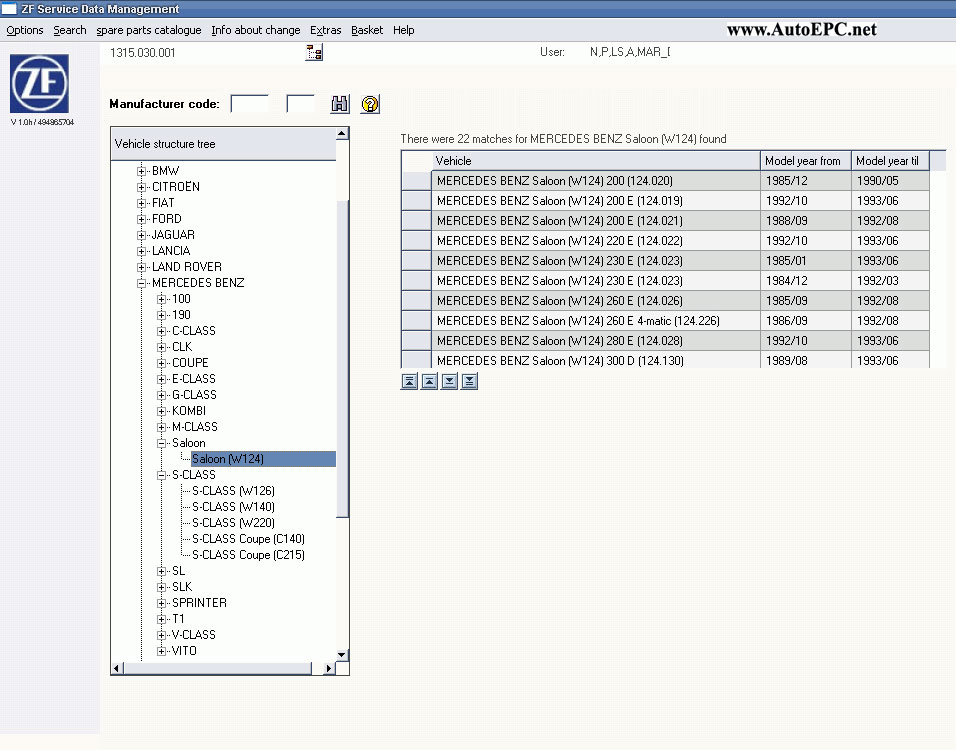
Task: Click the binoculars search icon
Action: (x=340, y=104)
